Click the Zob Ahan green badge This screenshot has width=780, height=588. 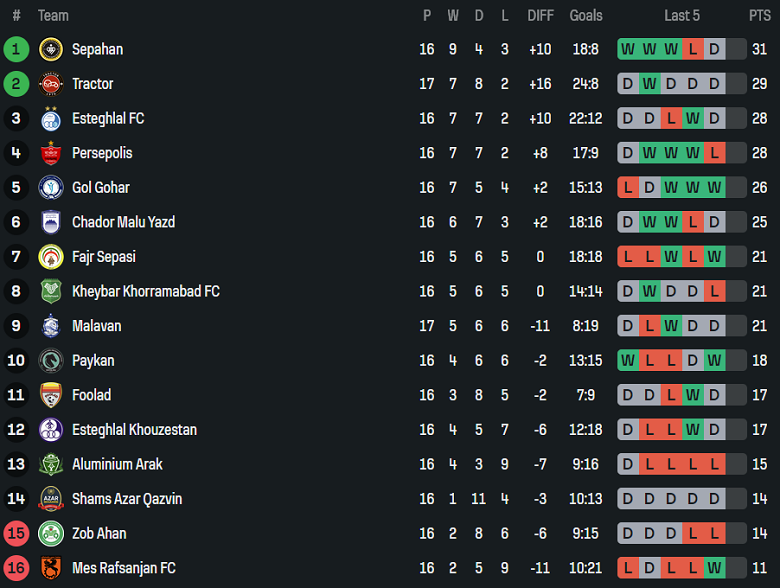[51, 533]
